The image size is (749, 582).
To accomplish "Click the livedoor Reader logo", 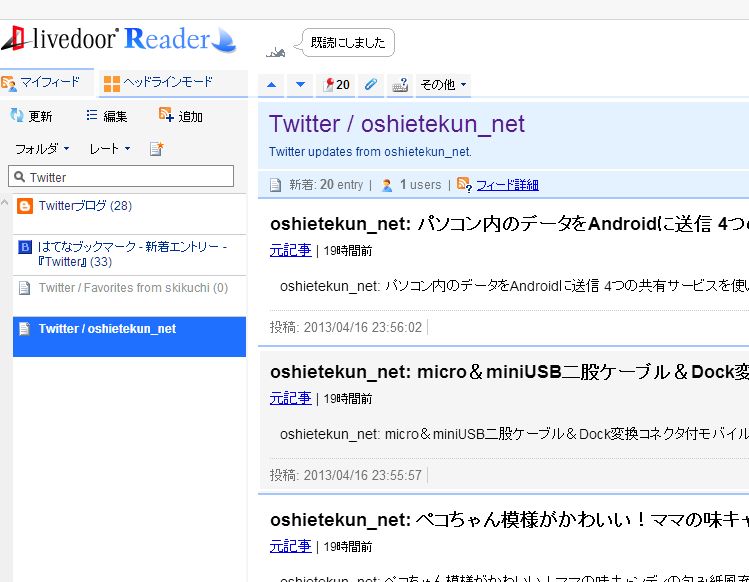I will point(118,39).
